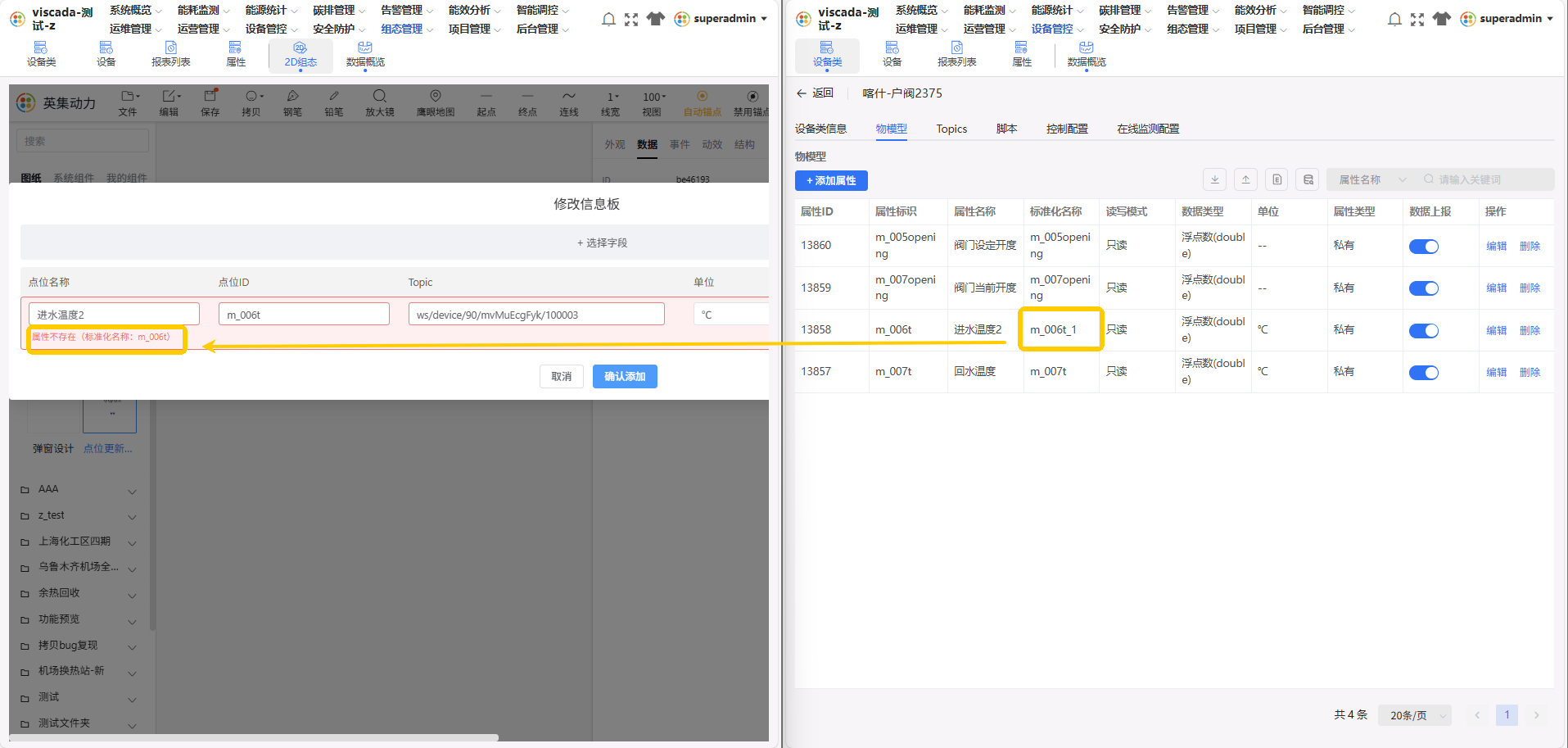Image resolution: width=1568 pixels, height=748 pixels.
Task: Click 取消 in dialog
Action: tap(561, 376)
